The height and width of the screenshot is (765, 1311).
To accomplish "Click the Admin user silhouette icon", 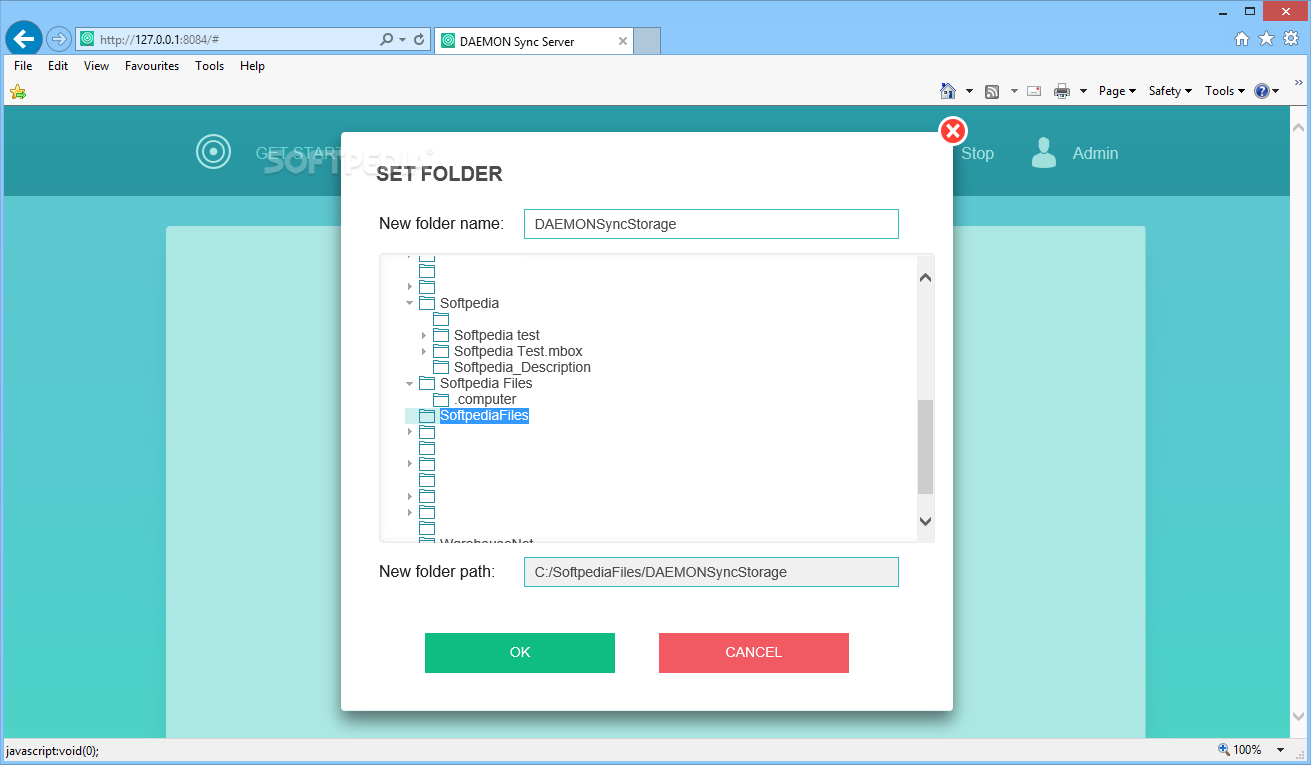I will pos(1044,152).
